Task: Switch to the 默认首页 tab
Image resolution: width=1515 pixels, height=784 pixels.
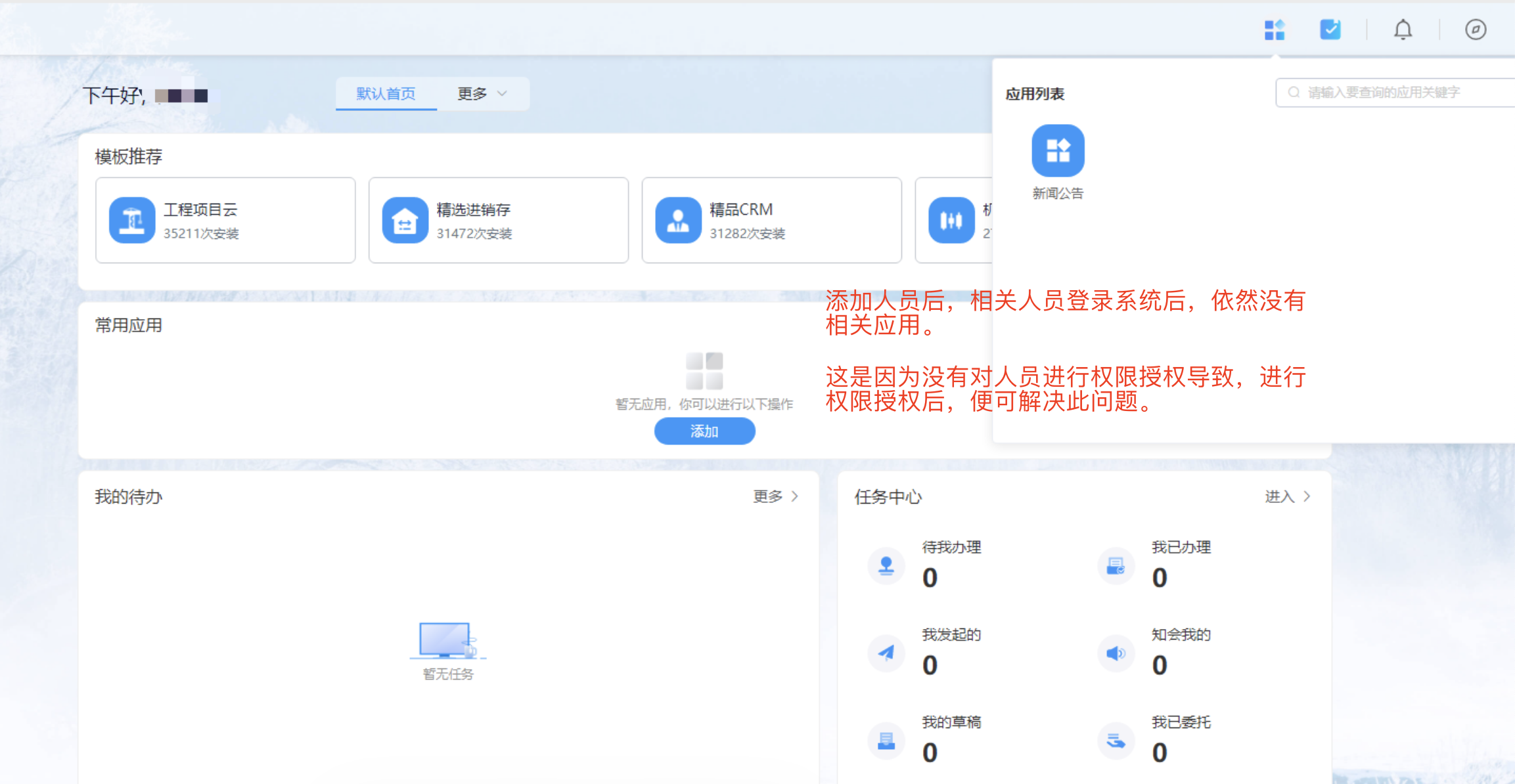Action: pos(386,94)
